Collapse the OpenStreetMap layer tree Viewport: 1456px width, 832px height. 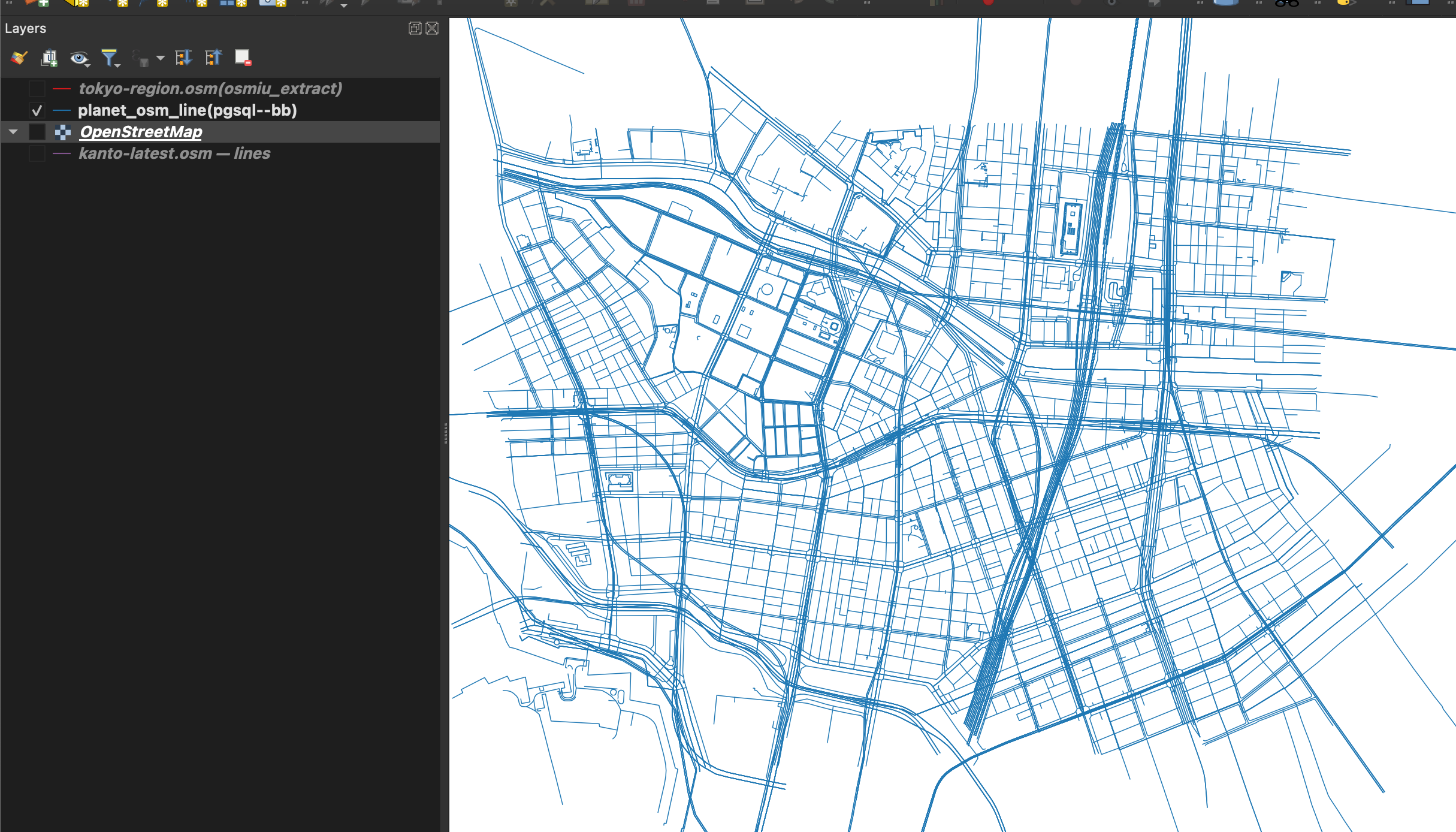tap(13, 131)
